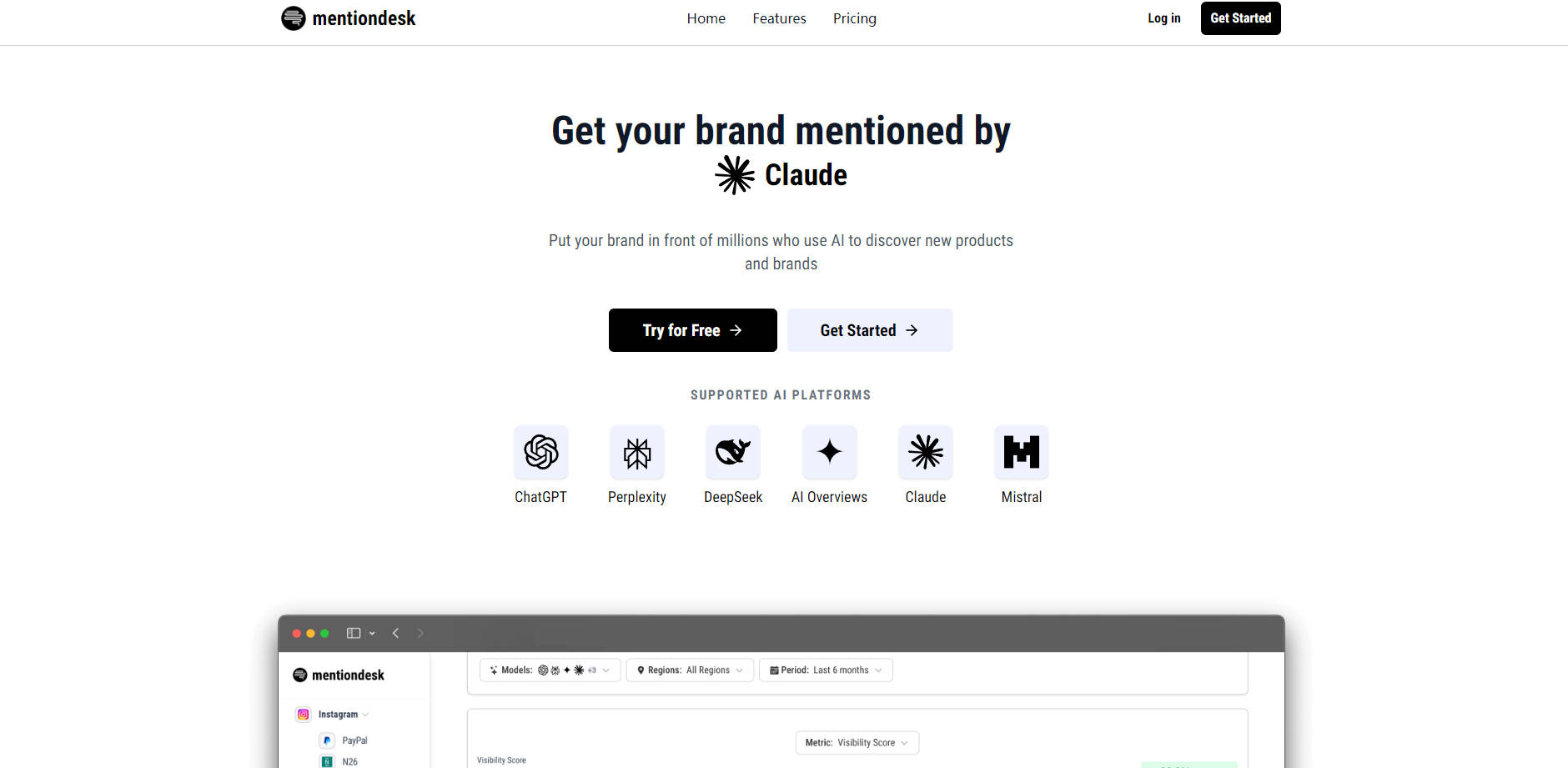Expand the Period Last 6 months dropdown
The height and width of the screenshot is (768, 1568).
826,670
